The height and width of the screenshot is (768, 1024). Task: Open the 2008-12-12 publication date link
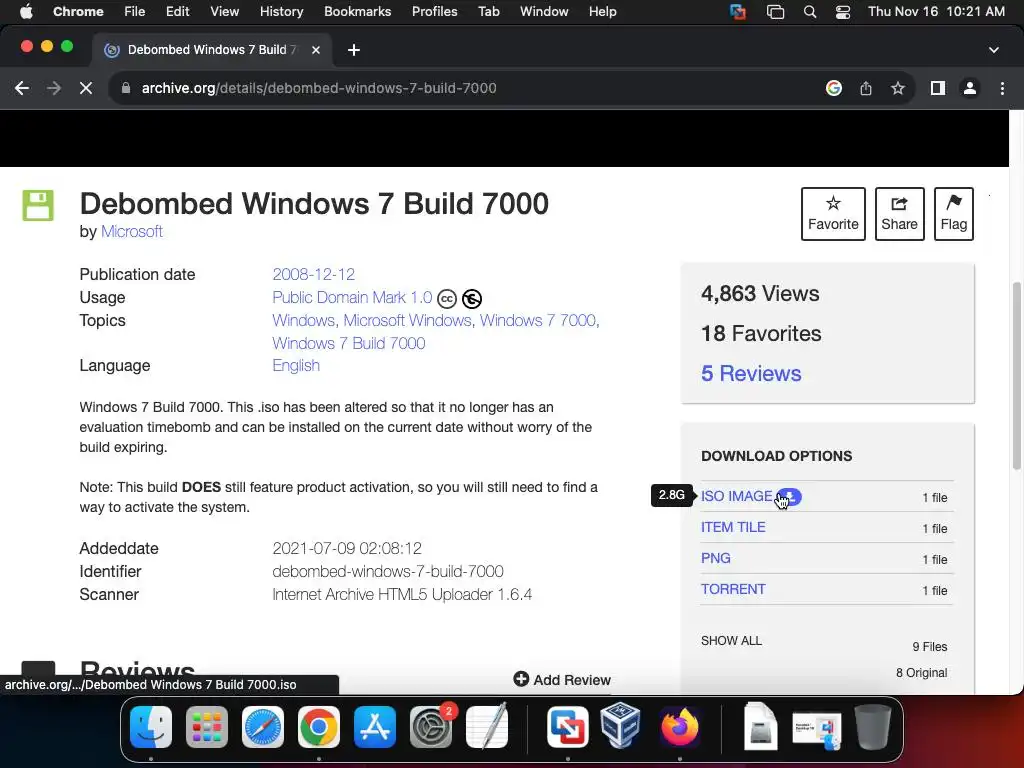(x=313, y=274)
